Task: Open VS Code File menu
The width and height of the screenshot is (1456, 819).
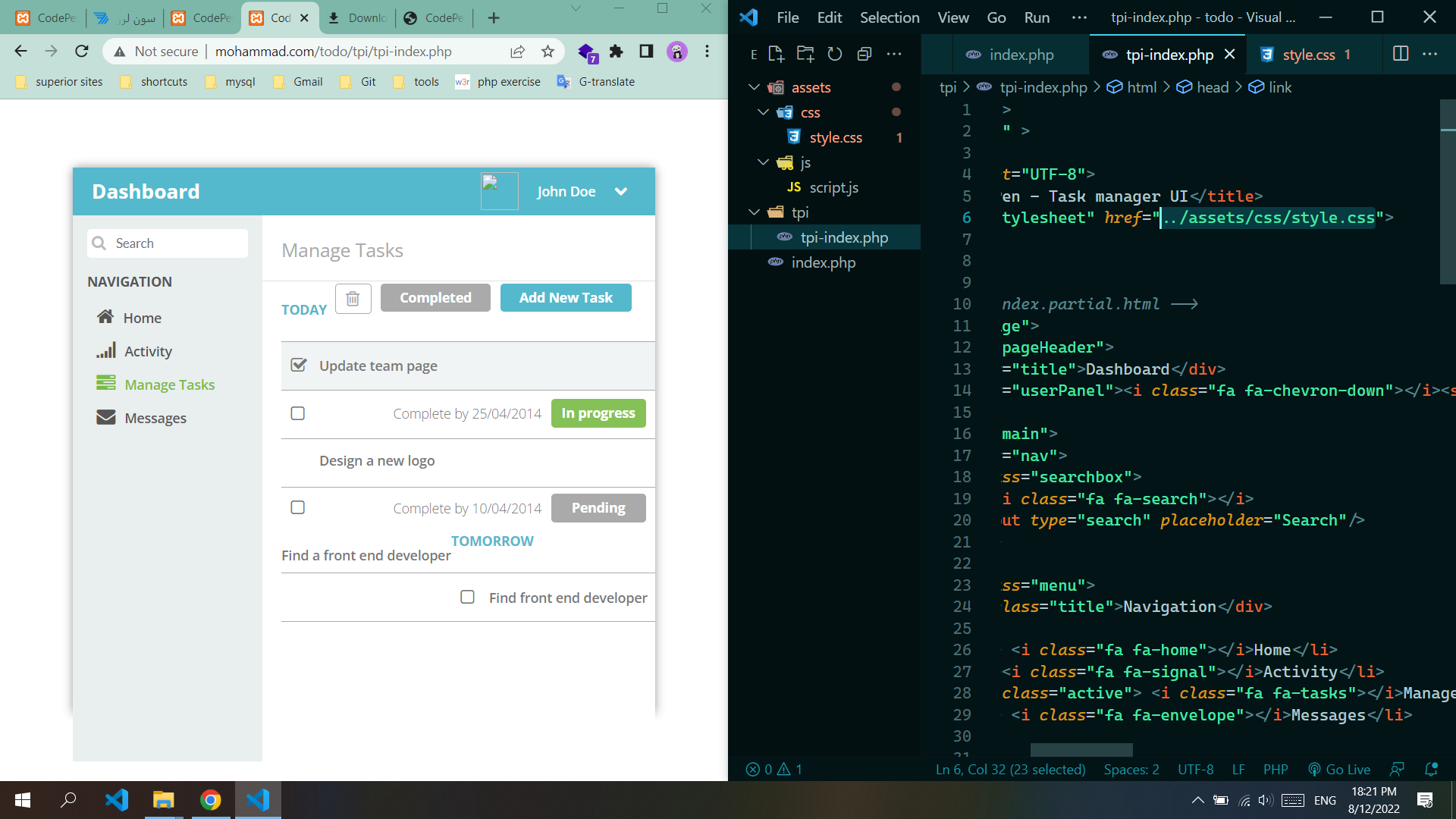Action: tap(788, 17)
